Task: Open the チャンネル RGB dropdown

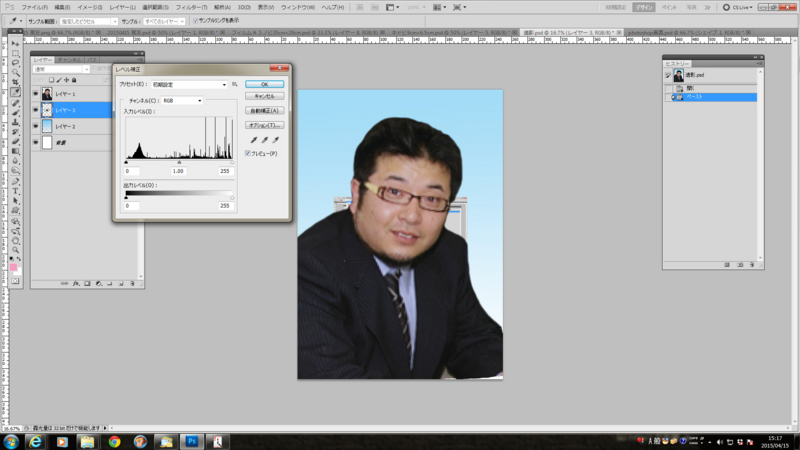Action: 182,101
